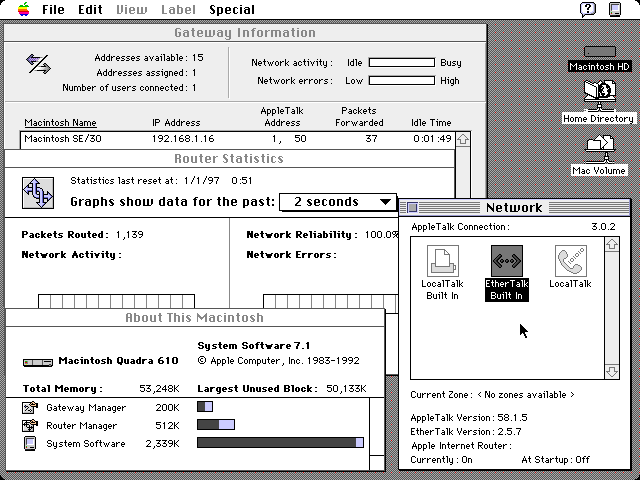Click Apple Internet Router Currently: On text
Image resolution: width=640 pixels, height=480 pixels.
pos(441,460)
